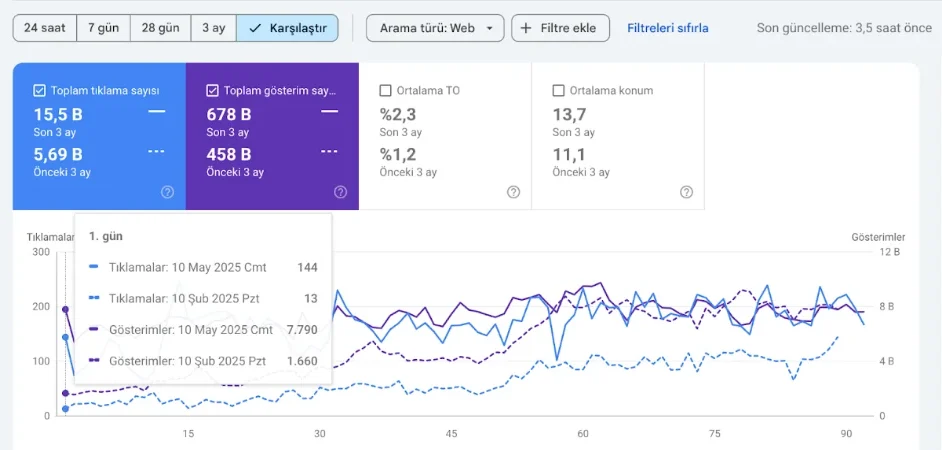The image size is (942, 450).
Task: Switch to the 7 gün range
Action: pos(103,28)
